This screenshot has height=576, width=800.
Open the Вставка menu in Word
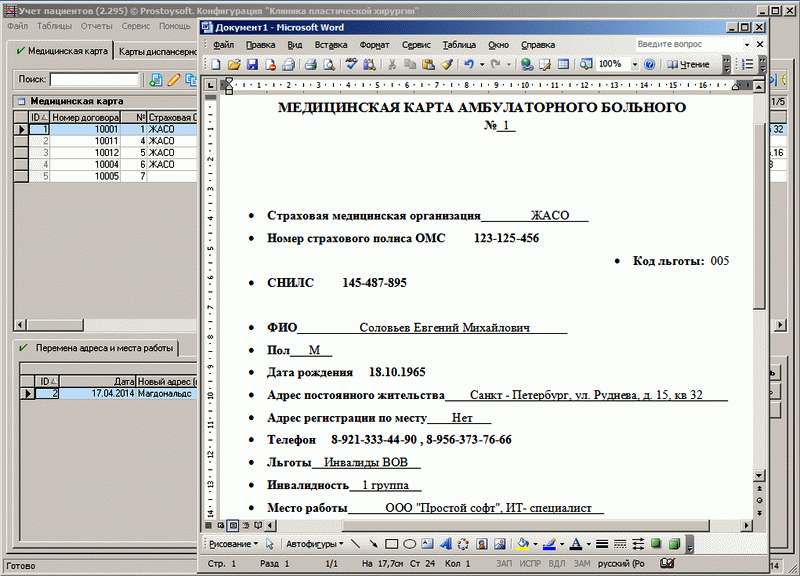(330, 45)
